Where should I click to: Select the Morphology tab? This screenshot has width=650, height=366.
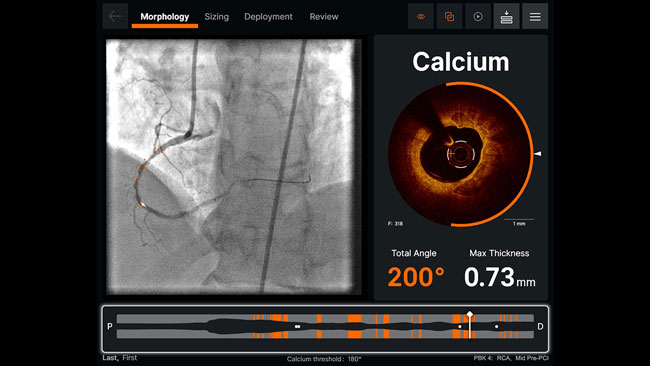[165, 17]
